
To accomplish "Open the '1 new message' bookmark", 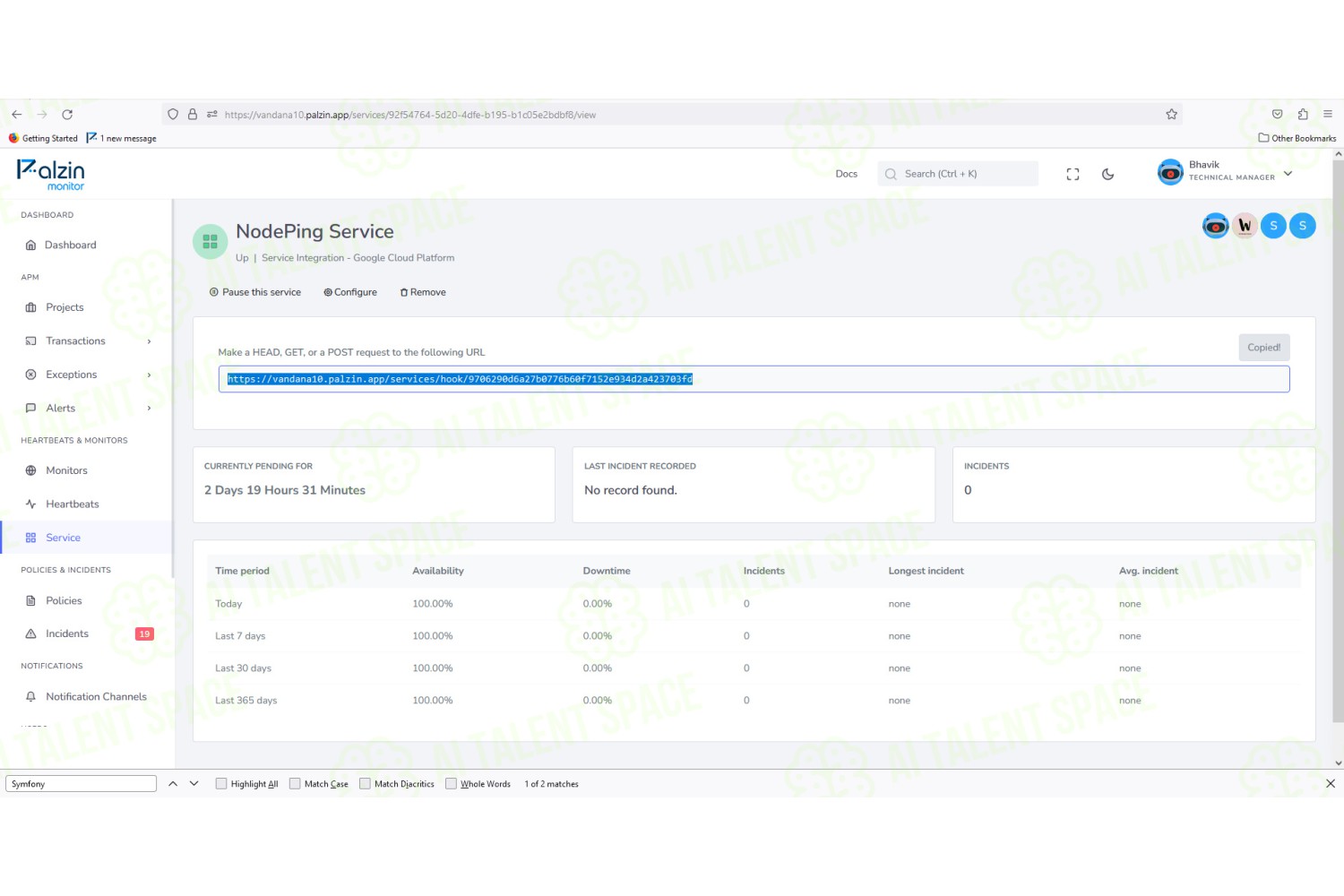I will tap(122, 139).
